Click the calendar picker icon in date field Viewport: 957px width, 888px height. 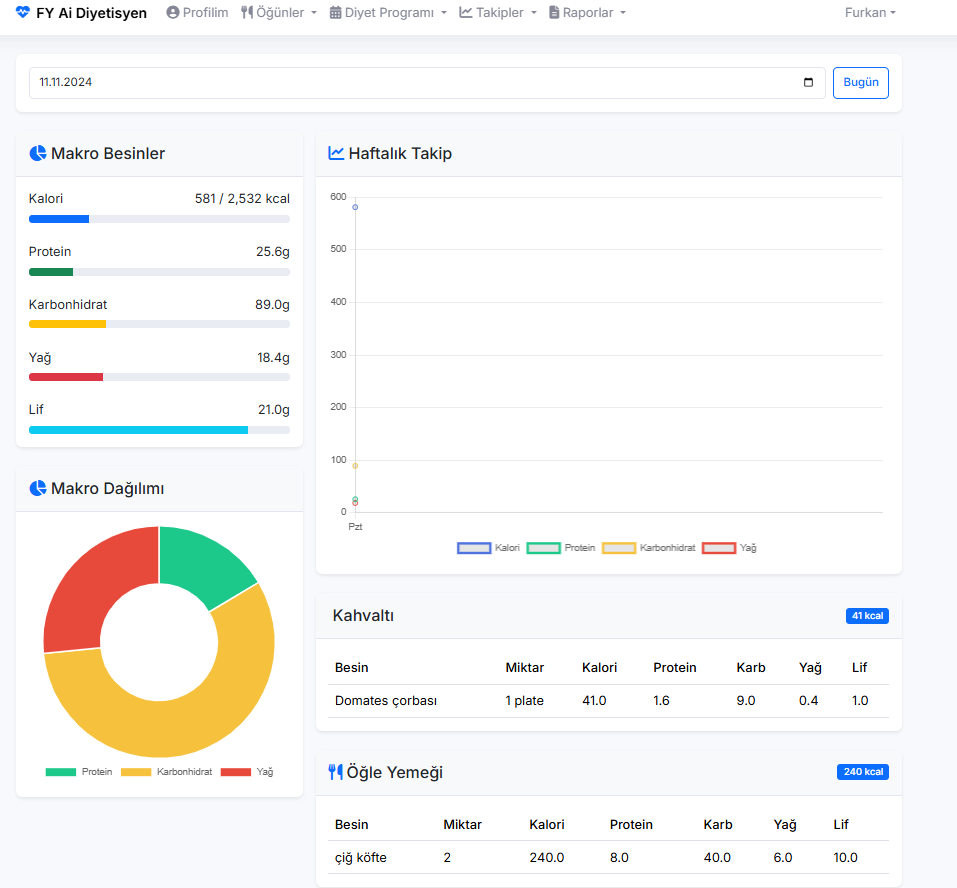808,82
